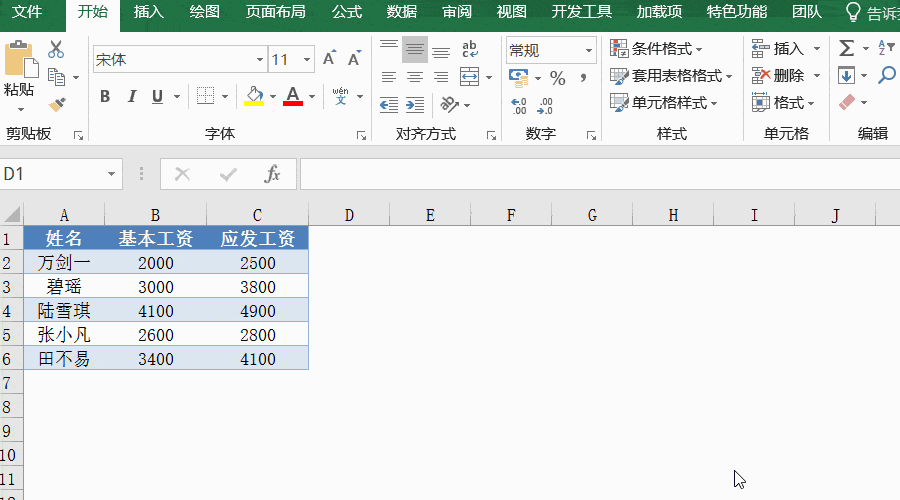The height and width of the screenshot is (500, 900).
Task: Open the 对齐方式 dialog launcher
Action: (x=491, y=135)
